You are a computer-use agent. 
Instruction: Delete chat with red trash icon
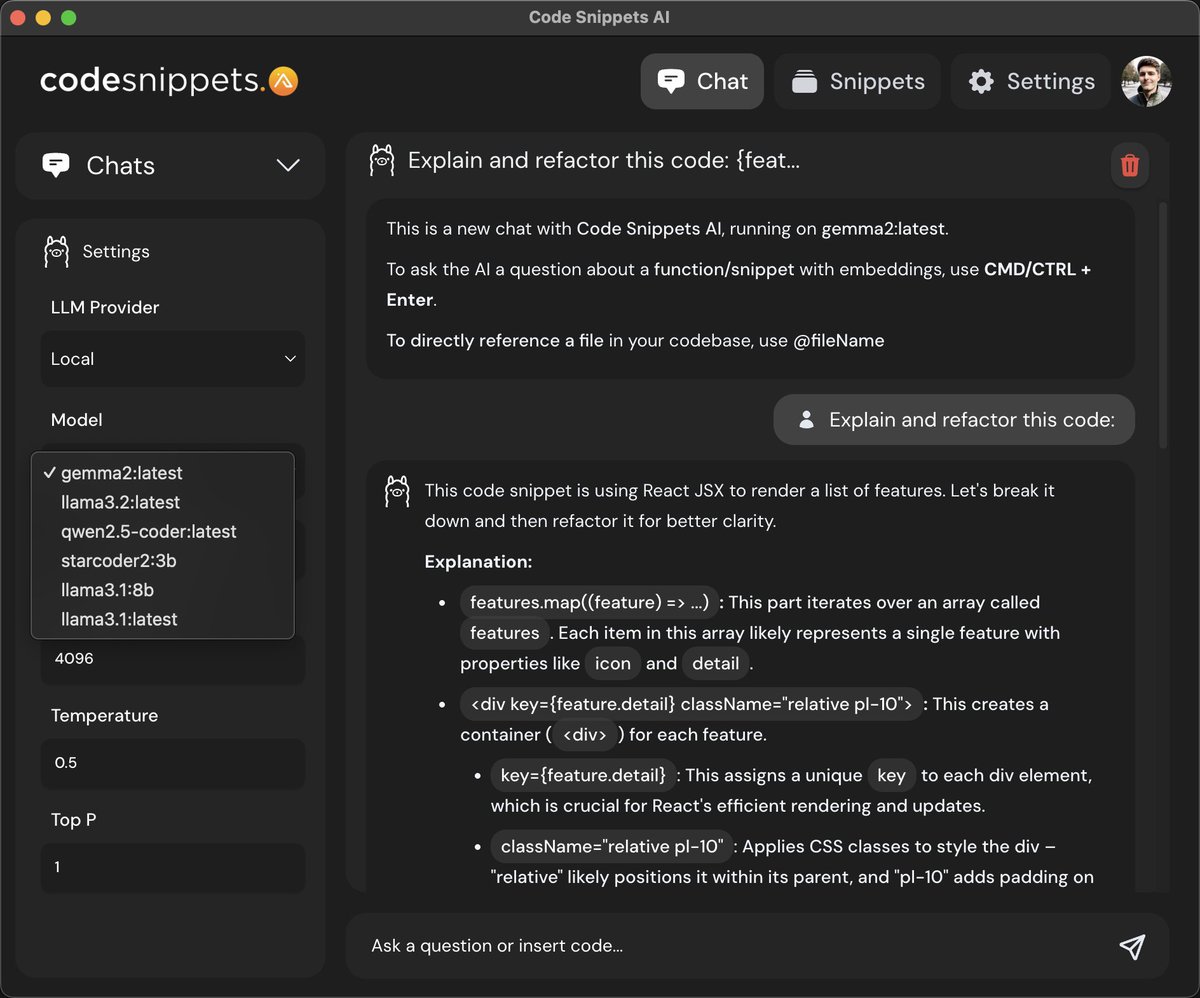coord(1130,165)
